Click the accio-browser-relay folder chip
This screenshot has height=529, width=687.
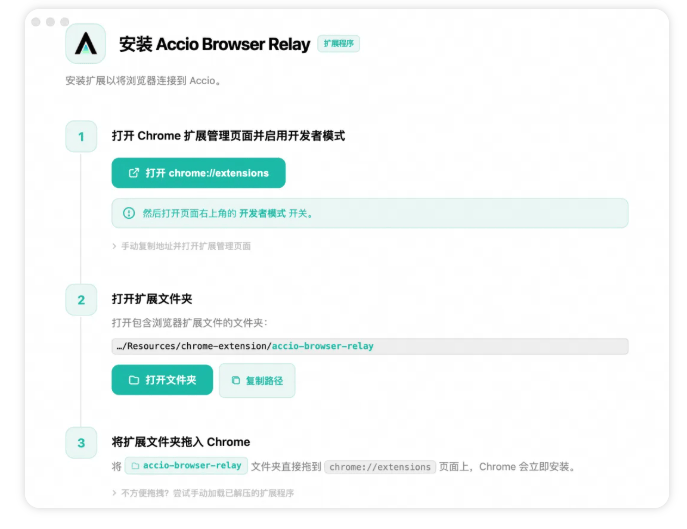click(x=186, y=465)
